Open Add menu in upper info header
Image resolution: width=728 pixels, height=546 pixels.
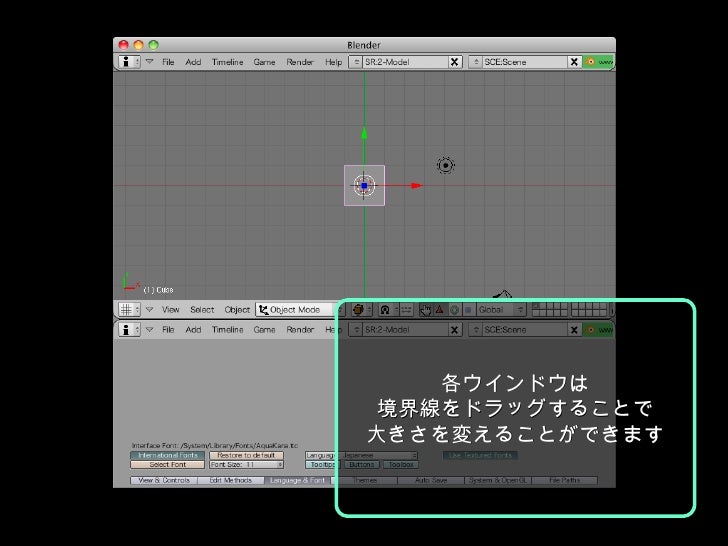pyautogui.click(x=193, y=62)
